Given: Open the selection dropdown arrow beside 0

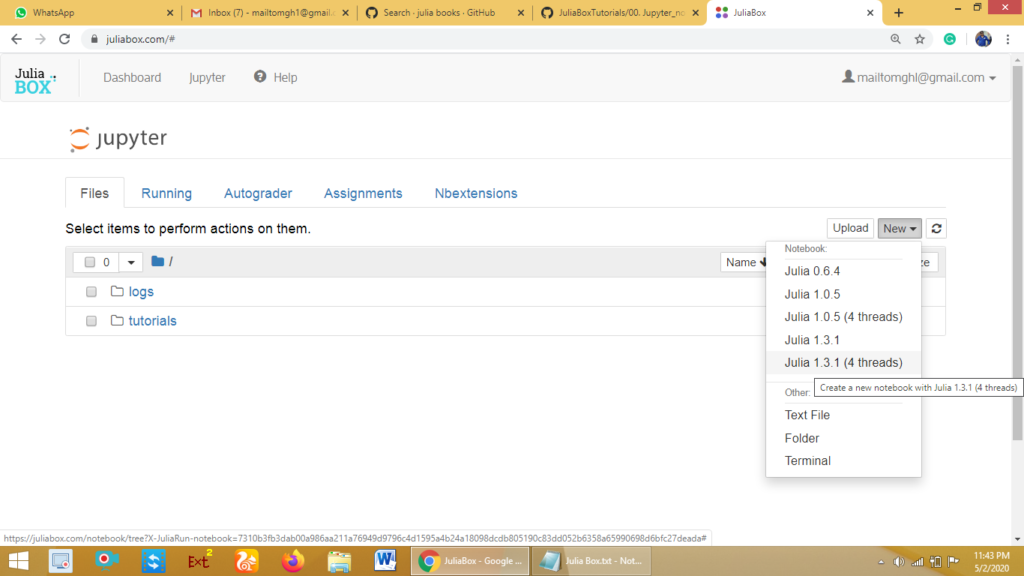Looking at the screenshot, I should click(x=131, y=262).
